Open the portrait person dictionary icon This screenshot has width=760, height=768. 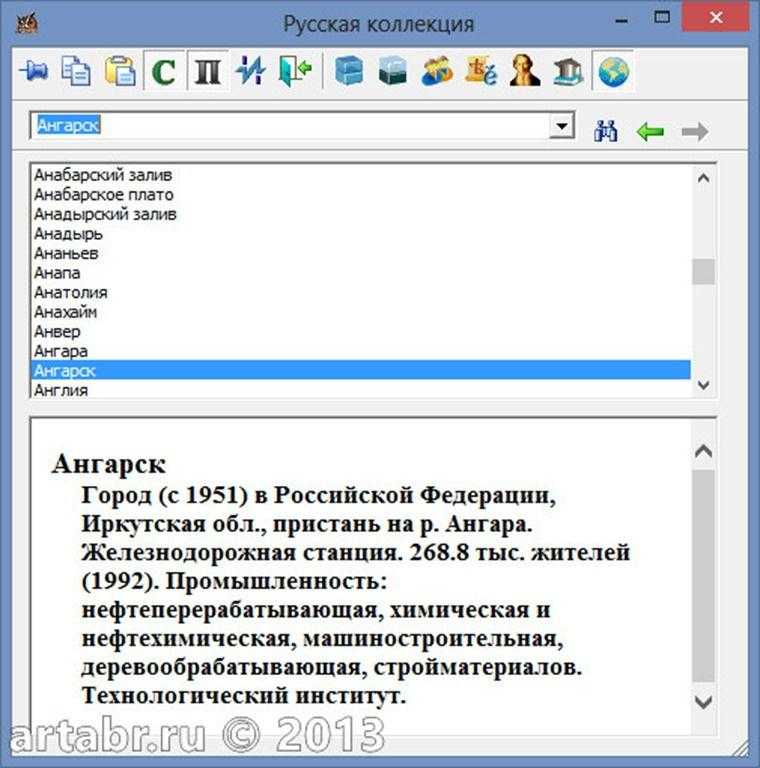pos(524,71)
